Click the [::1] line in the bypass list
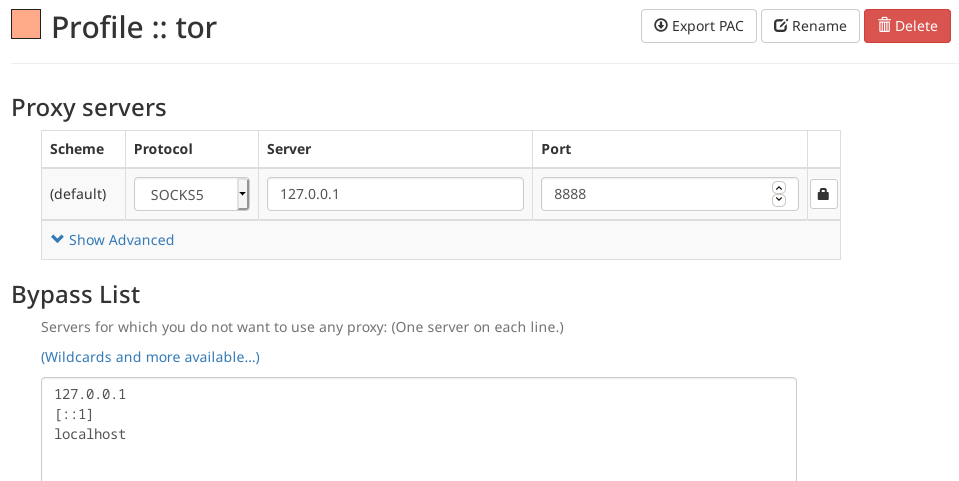This screenshot has height=481, width=959. coord(73,414)
